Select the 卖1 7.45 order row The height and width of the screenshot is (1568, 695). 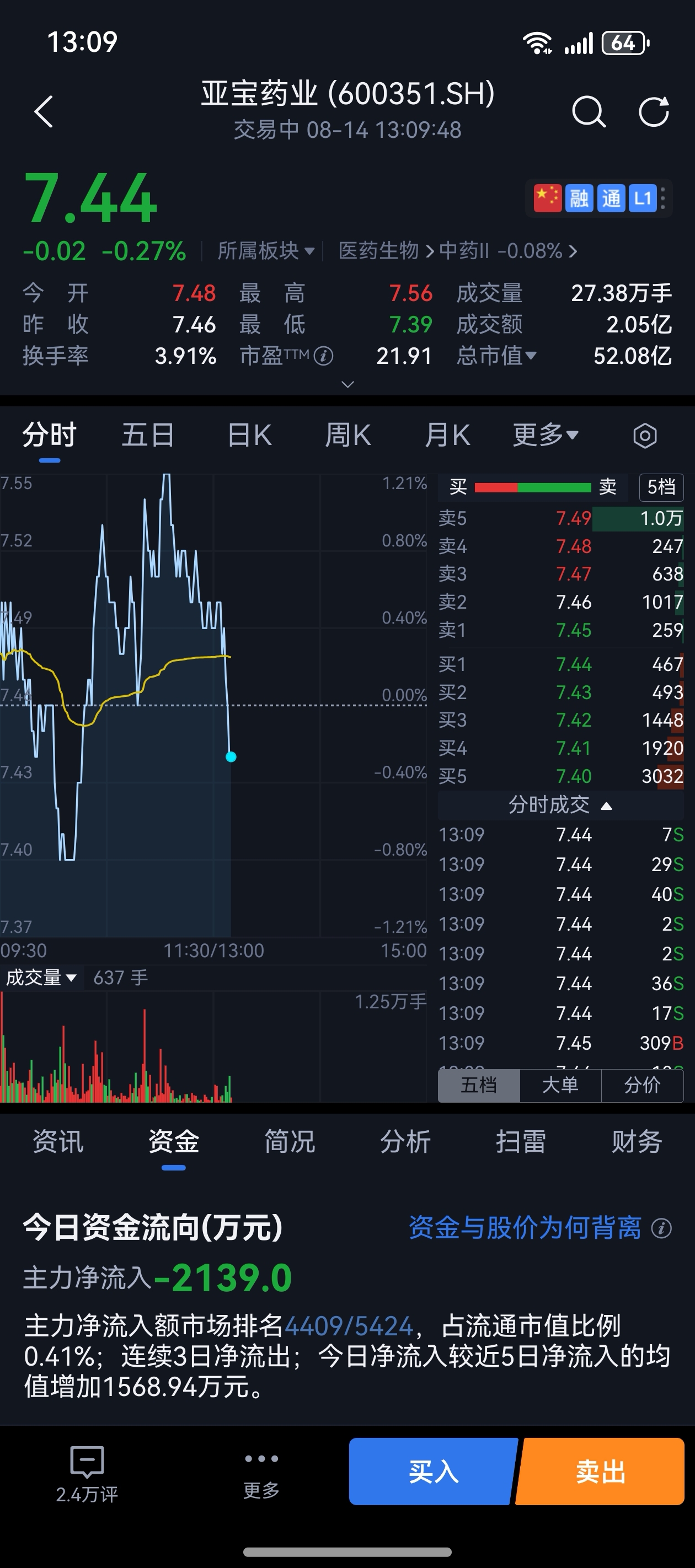[560, 630]
